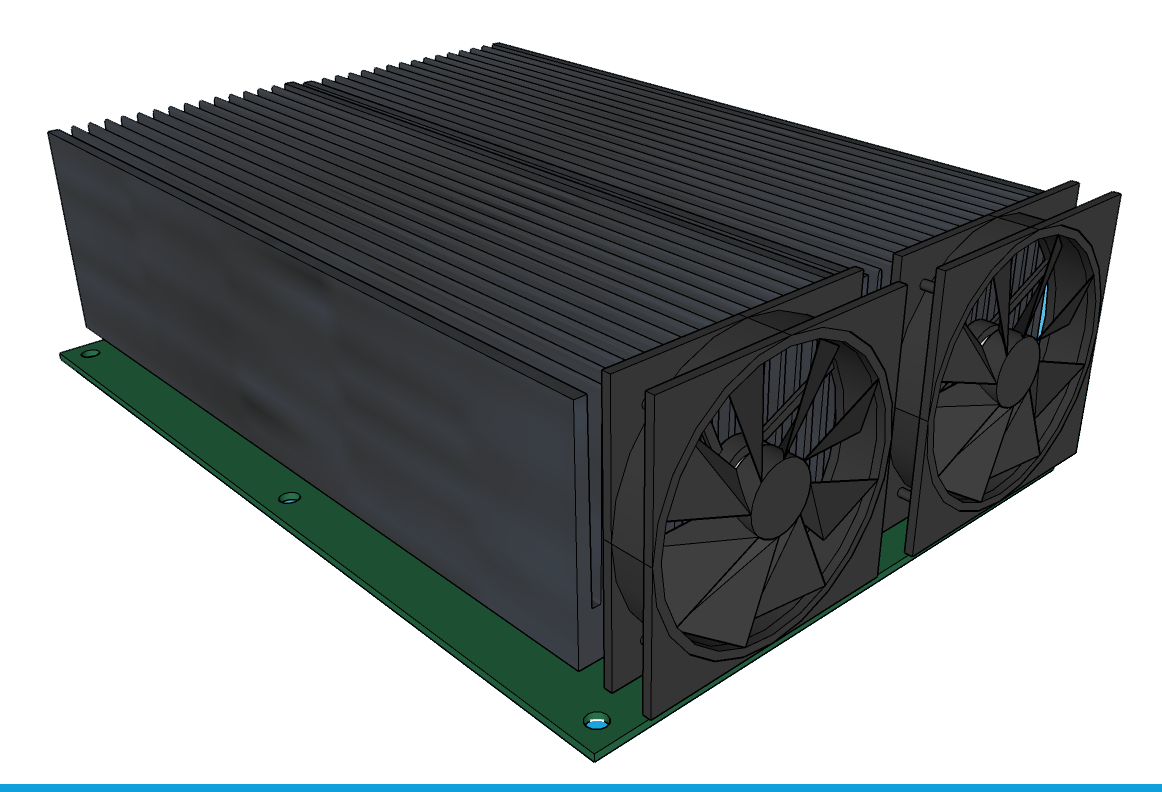
Task: Select the mounting hole at PCB front corner
Action: (x=597, y=720)
